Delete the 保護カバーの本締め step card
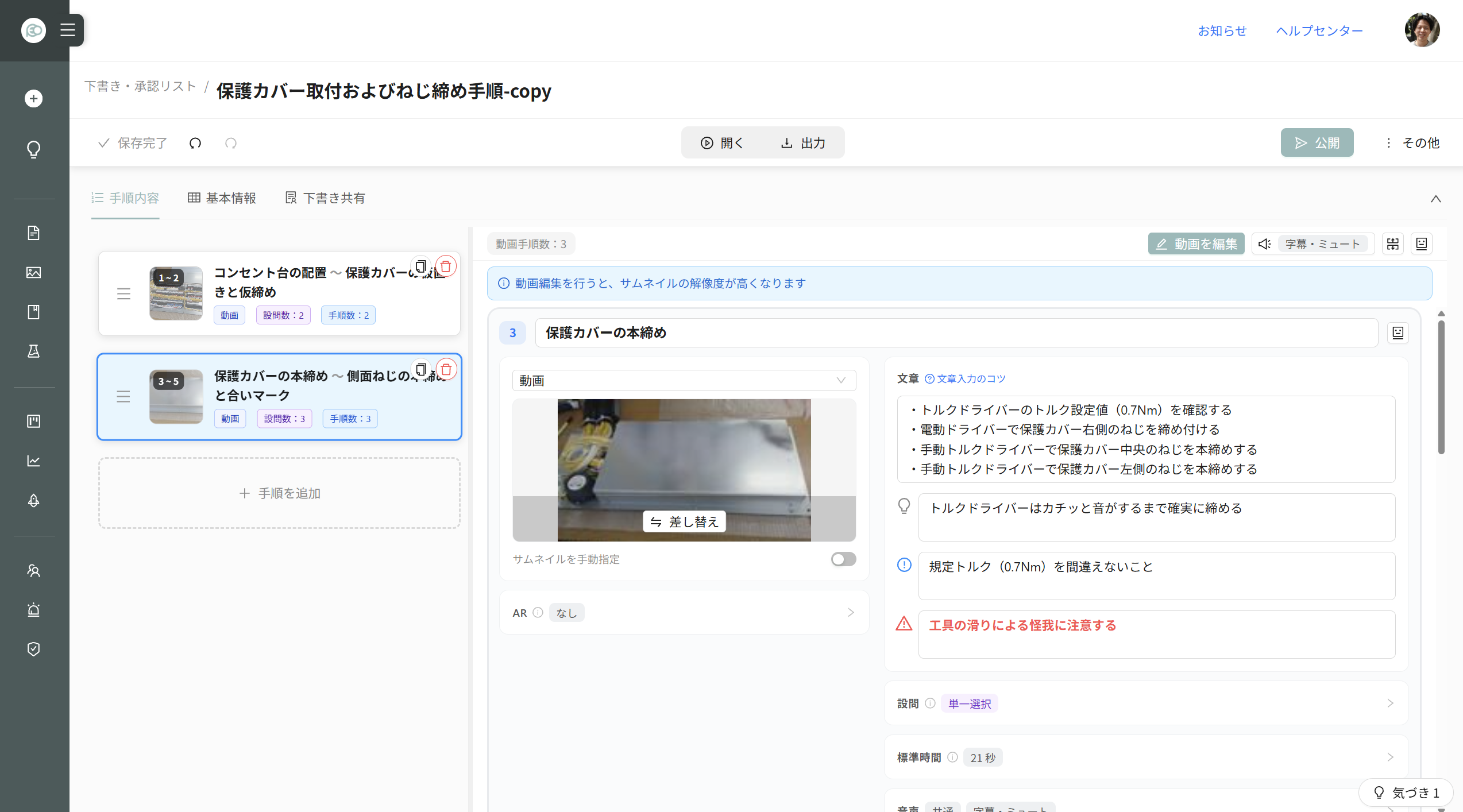The height and width of the screenshot is (812, 1463). [x=446, y=370]
